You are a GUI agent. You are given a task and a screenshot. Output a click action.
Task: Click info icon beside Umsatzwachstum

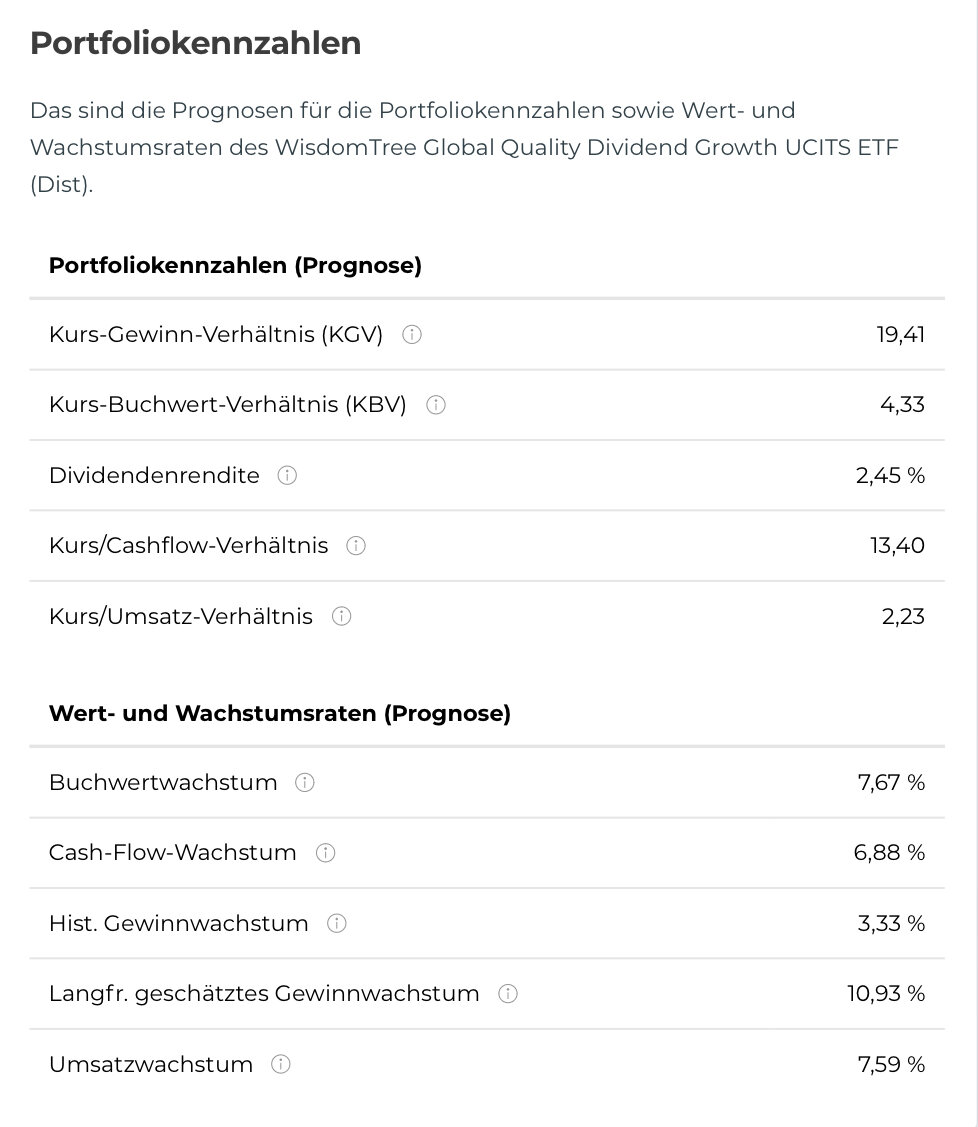pos(281,1064)
